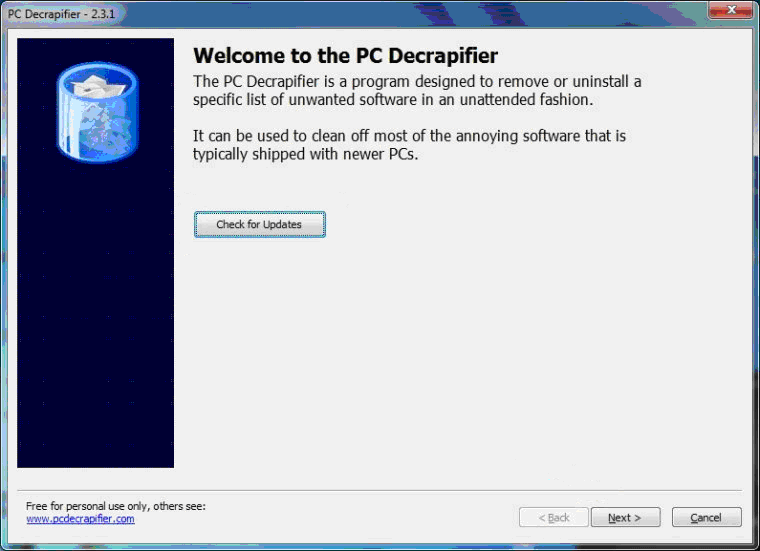Open the www.pcdecrapifier.com link
The height and width of the screenshot is (551, 760).
(x=80, y=519)
